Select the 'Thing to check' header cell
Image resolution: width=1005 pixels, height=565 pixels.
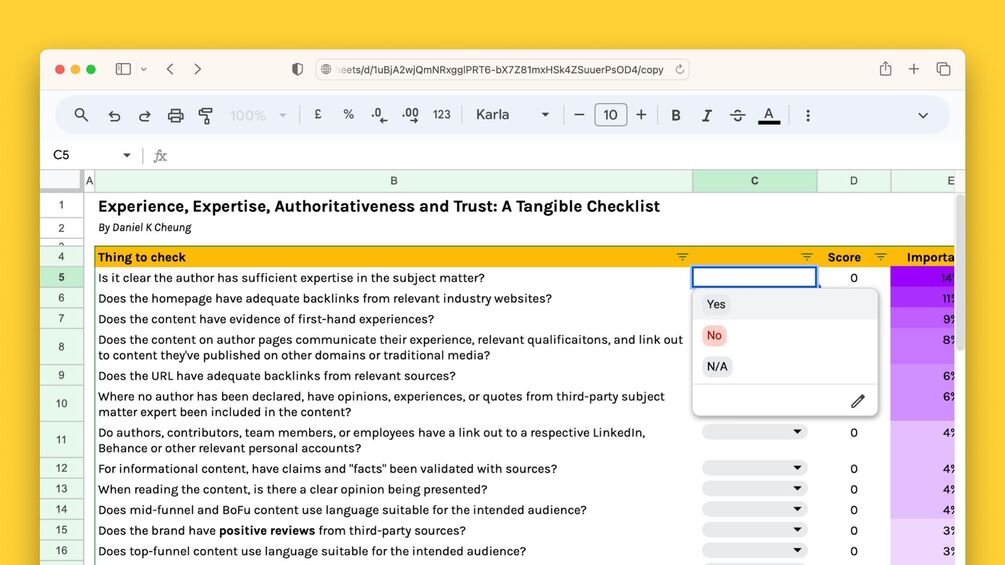coord(394,257)
